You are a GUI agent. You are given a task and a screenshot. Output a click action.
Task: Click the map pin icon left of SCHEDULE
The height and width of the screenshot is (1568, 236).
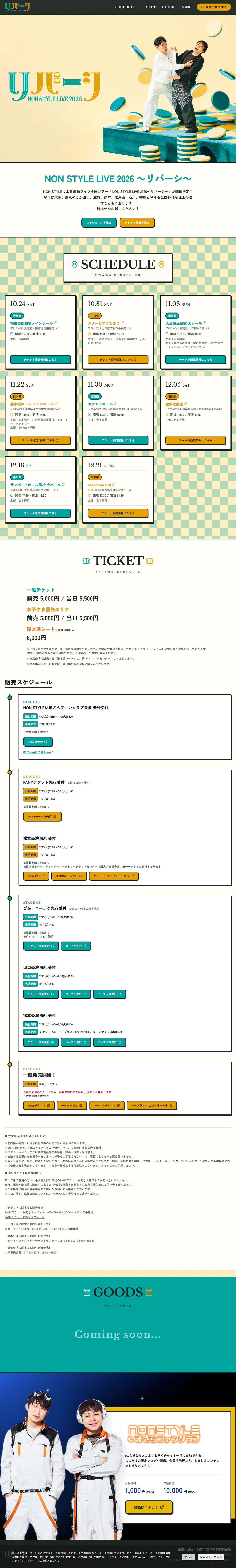[74, 265]
